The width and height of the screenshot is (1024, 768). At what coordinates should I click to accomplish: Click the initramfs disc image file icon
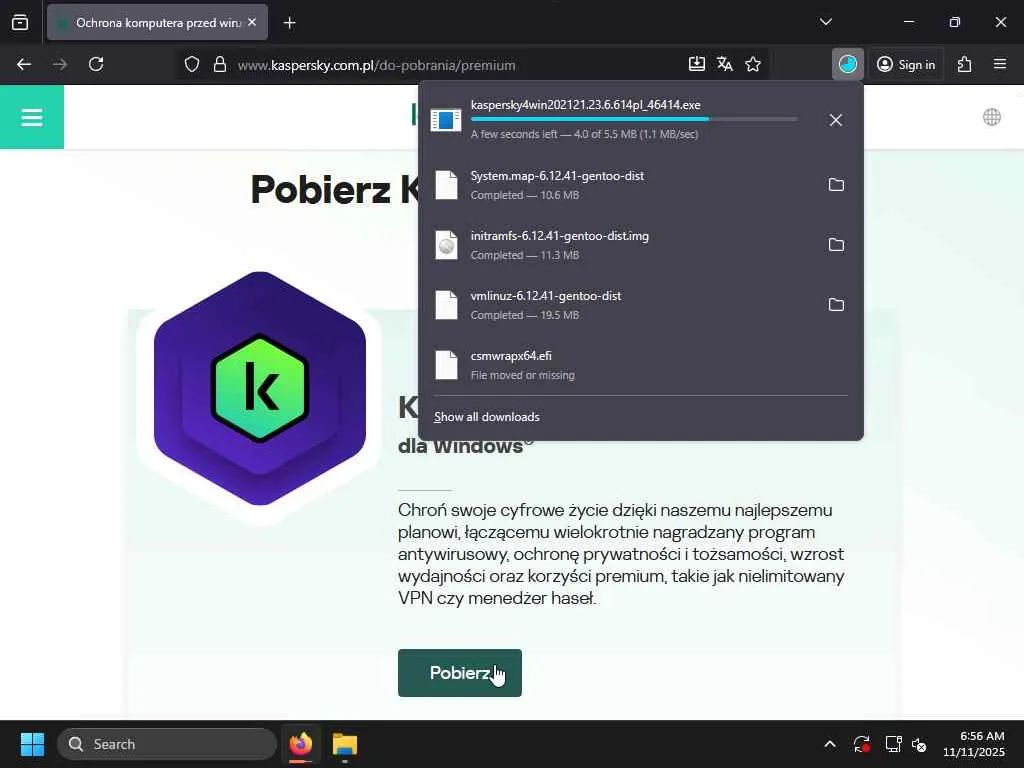click(447, 245)
